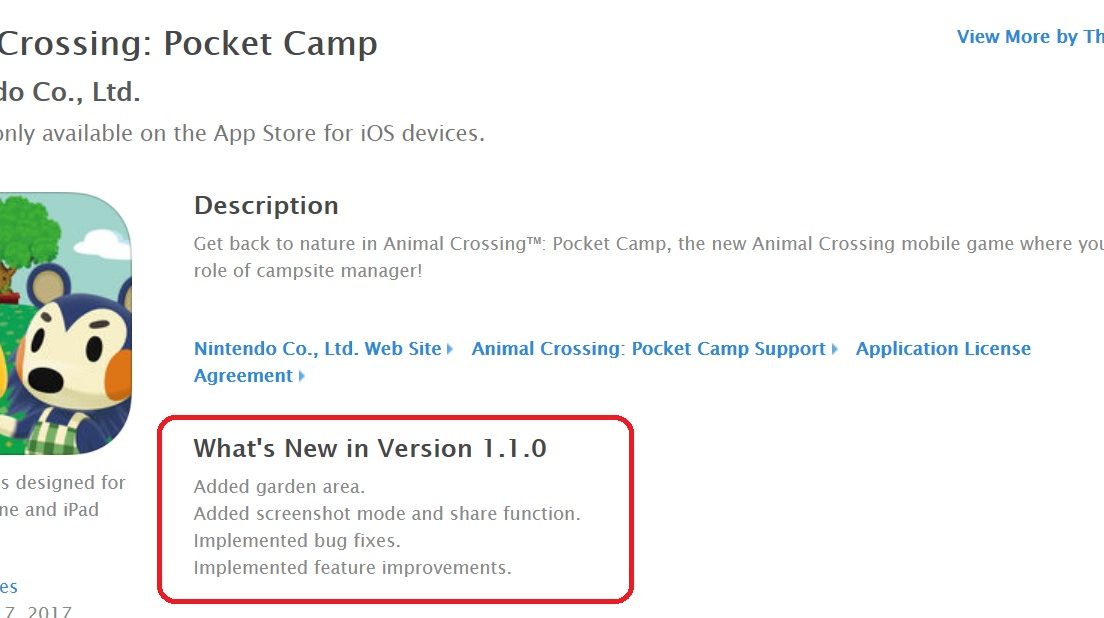This screenshot has width=1104, height=618.
Task: Open the Nintendo Co., Ltd. Web Site link
Action: [x=317, y=349]
